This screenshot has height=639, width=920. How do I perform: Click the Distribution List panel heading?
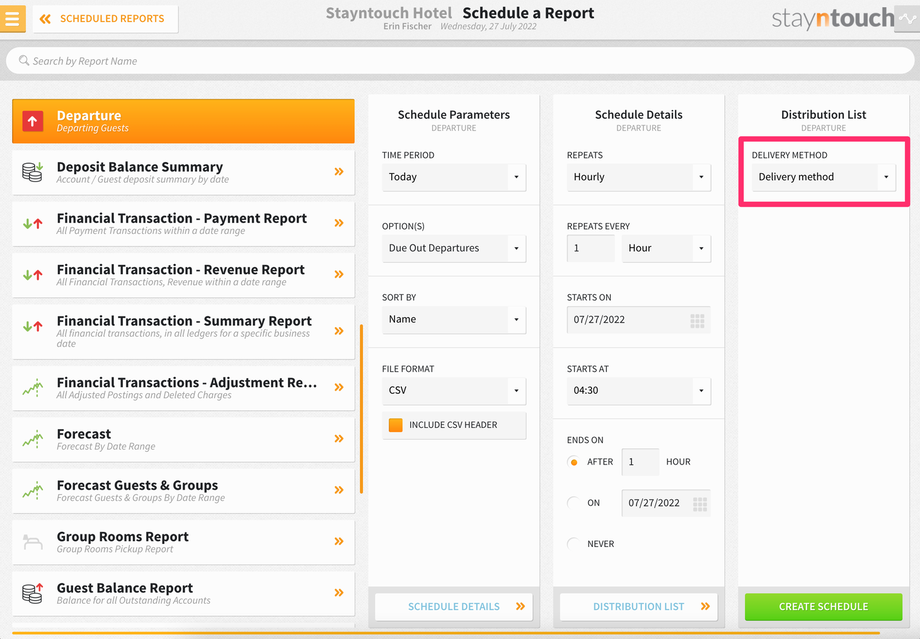pos(824,114)
